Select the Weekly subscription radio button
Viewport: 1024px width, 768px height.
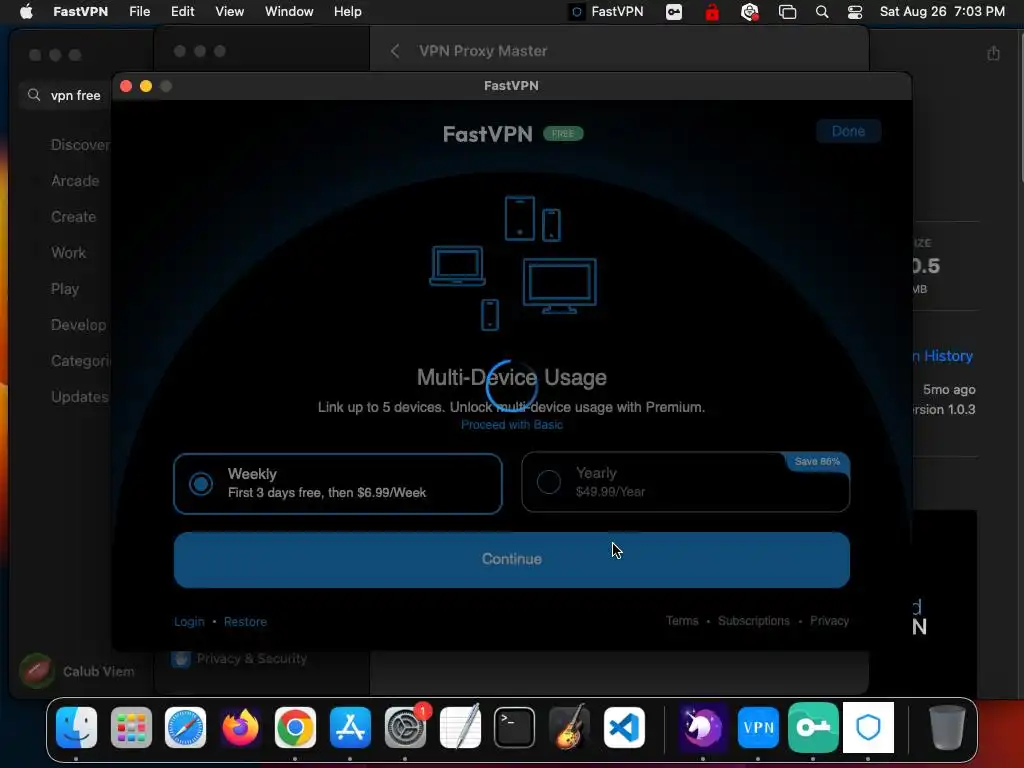pyautogui.click(x=201, y=484)
